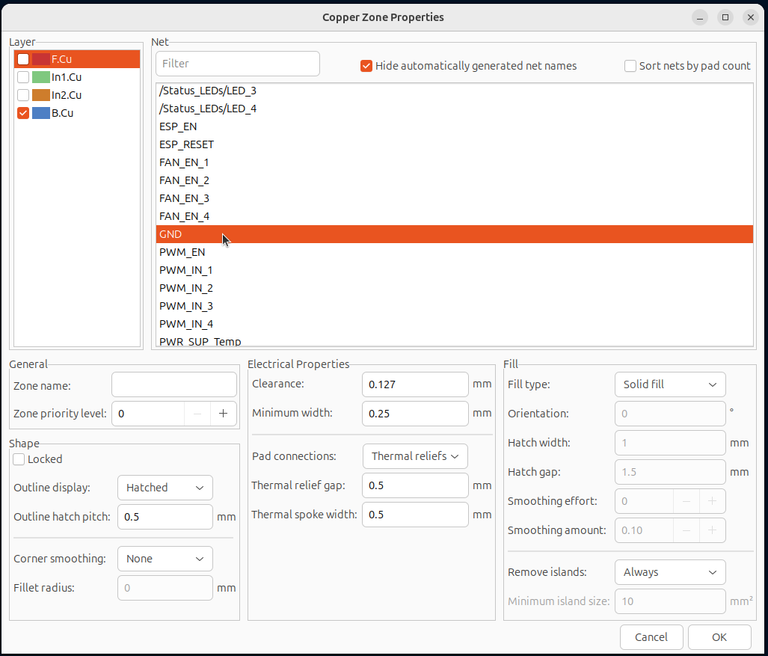Open the Corner smoothing dropdown
Viewport: 768px width, 656px height.
click(x=165, y=559)
